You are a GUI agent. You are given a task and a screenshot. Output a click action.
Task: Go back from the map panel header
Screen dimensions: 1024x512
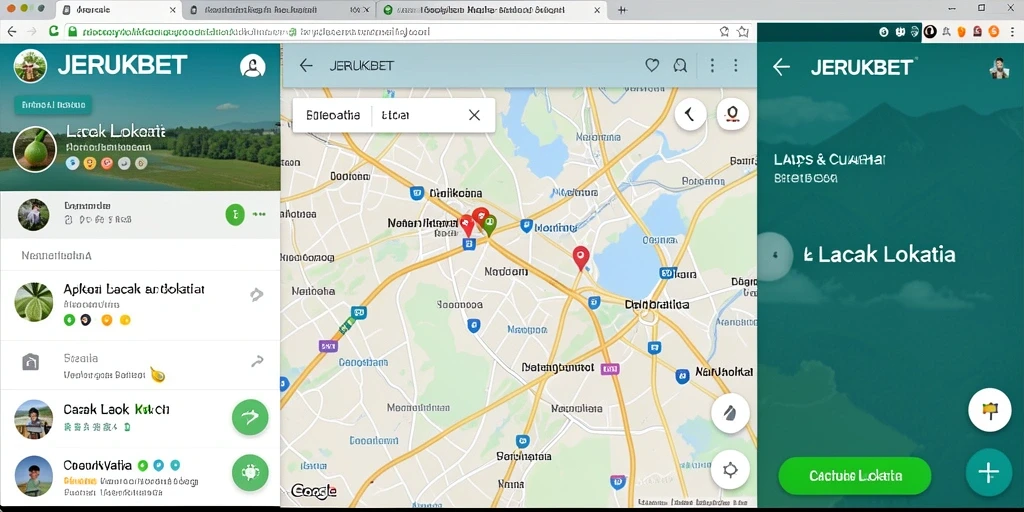[x=306, y=65]
